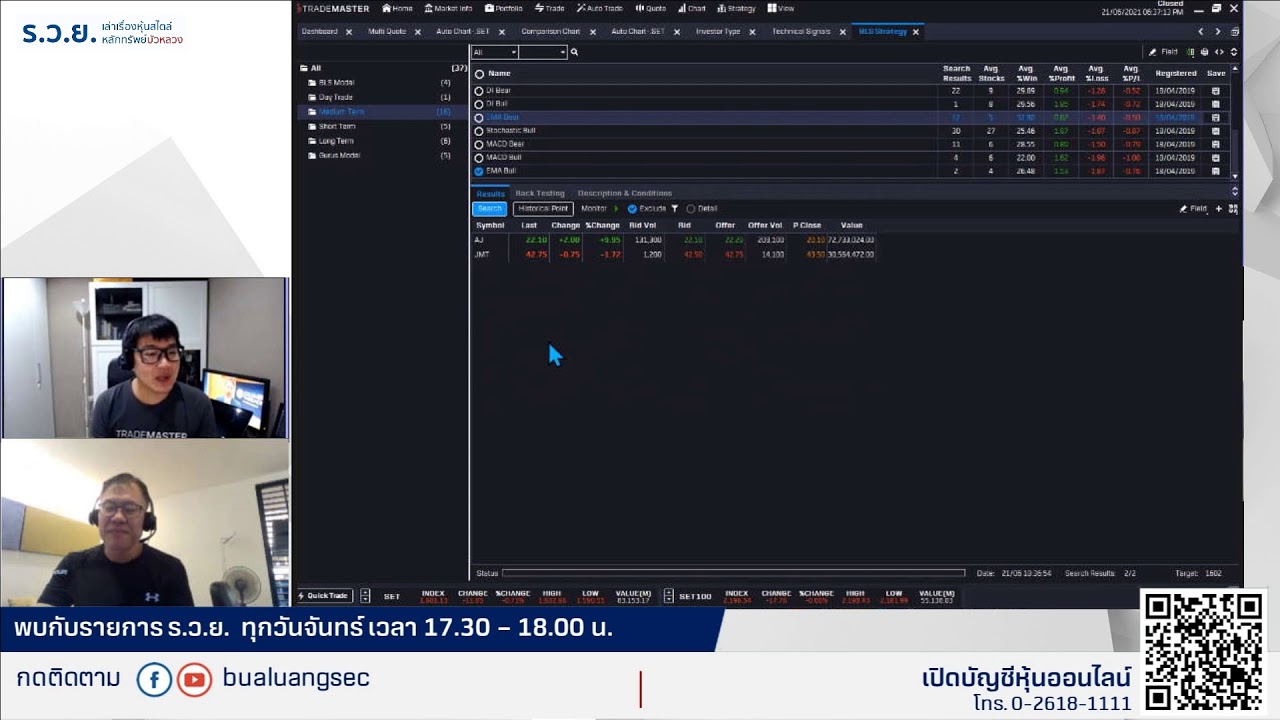Click the print icon in top toolbar
Screen dimensions: 1280x720
tap(1204, 52)
